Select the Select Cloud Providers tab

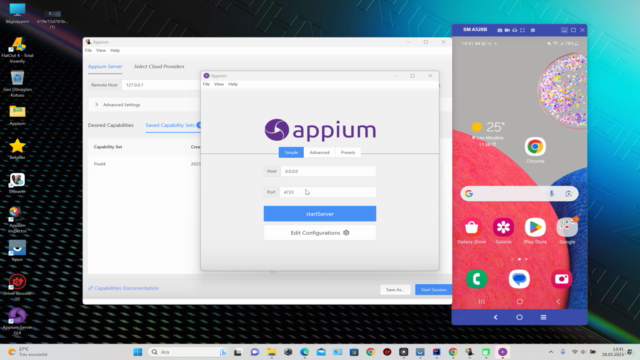point(159,67)
